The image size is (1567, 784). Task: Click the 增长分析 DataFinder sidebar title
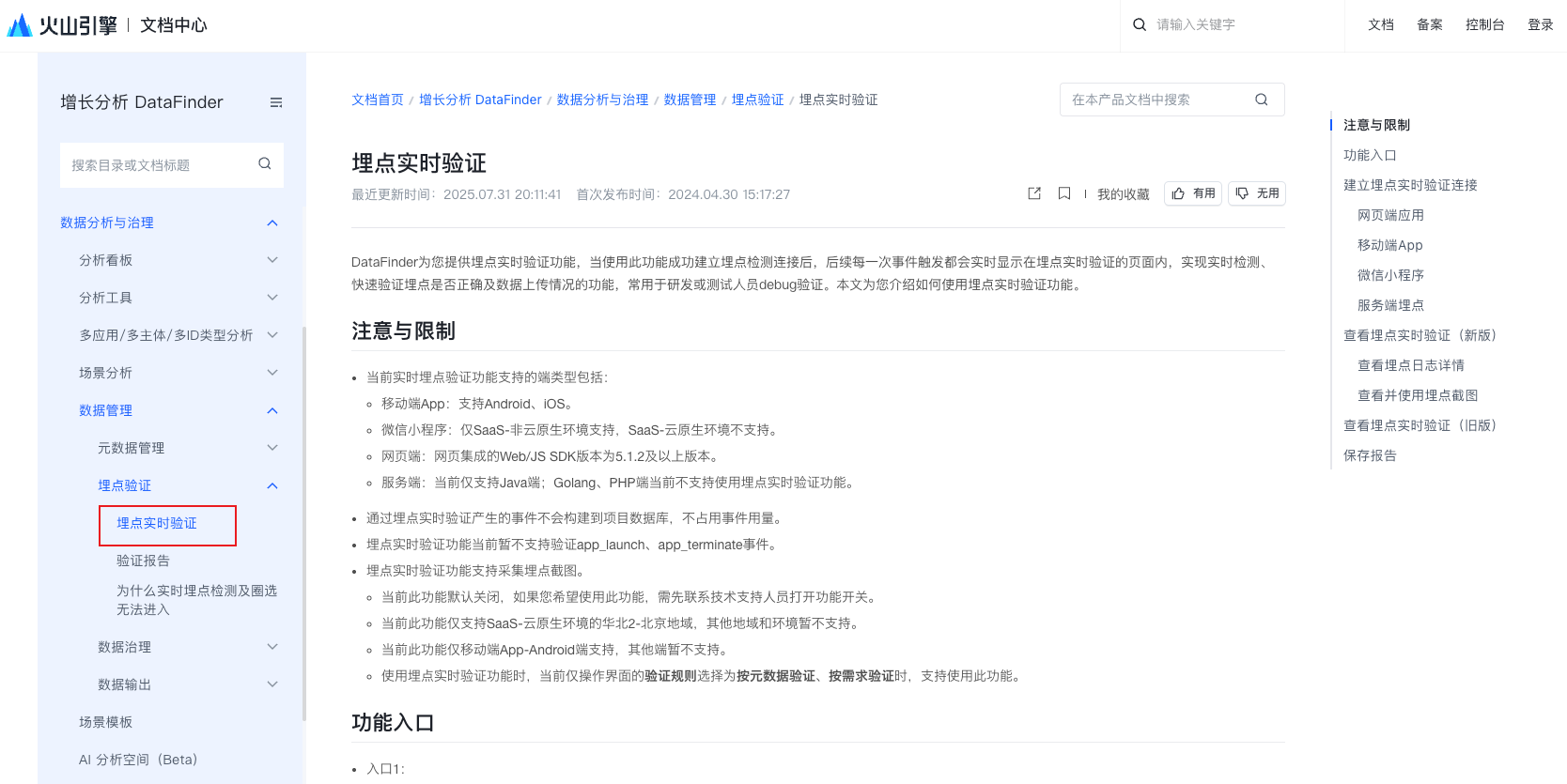coord(142,102)
